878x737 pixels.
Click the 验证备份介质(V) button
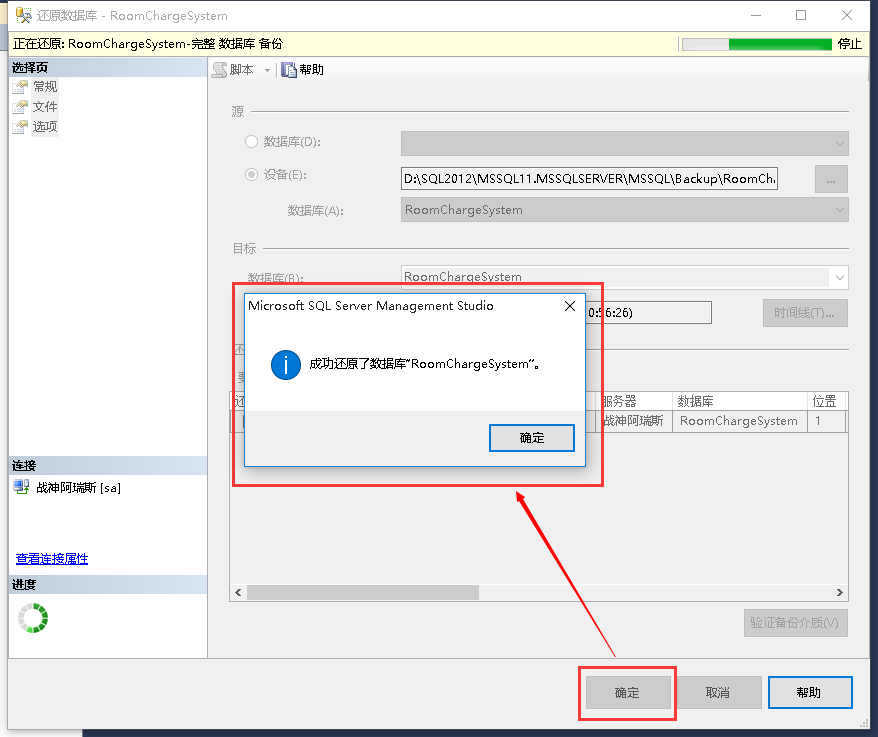click(795, 623)
